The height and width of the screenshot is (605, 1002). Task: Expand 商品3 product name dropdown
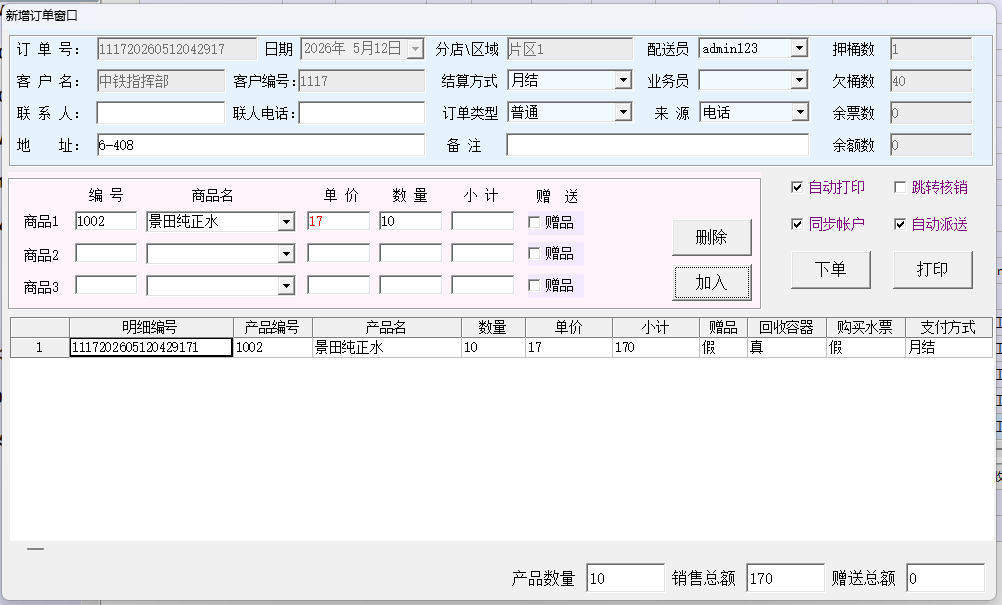(286, 286)
